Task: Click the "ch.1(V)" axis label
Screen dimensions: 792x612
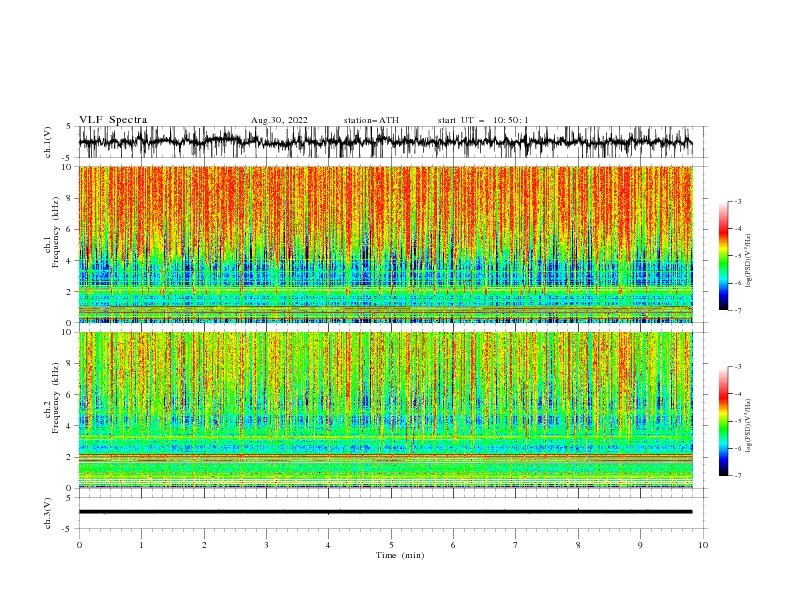Action: pyautogui.click(x=48, y=142)
